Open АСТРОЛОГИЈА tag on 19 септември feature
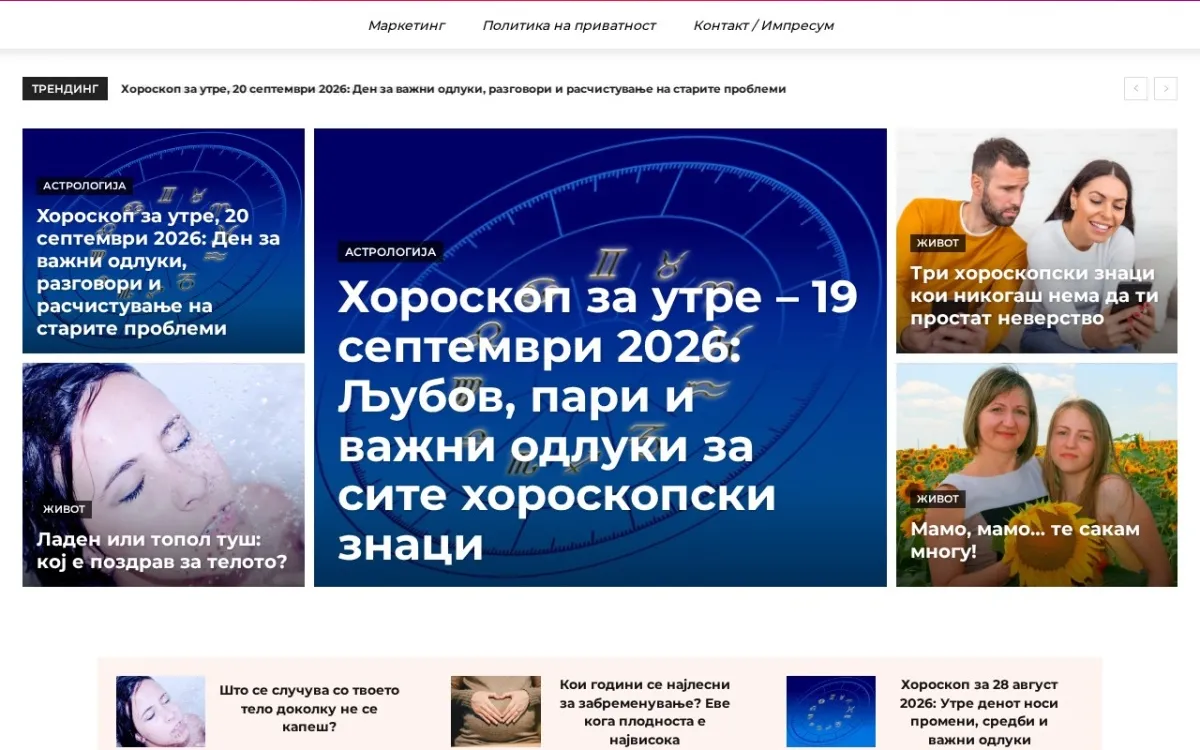The image size is (1200, 750). coord(390,252)
